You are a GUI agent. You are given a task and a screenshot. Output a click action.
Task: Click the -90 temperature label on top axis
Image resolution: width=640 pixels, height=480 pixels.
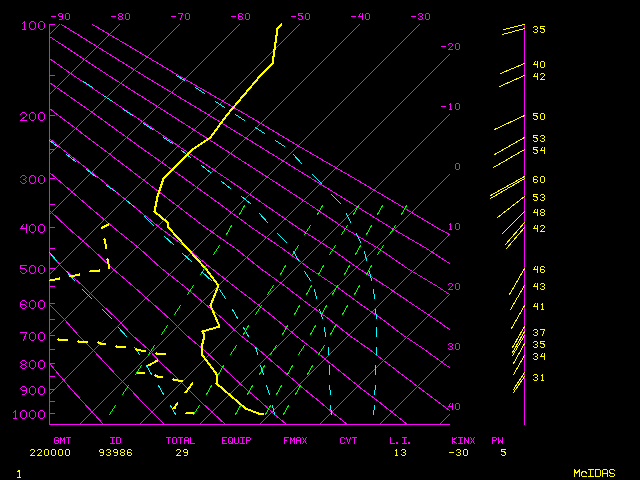(60, 16)
